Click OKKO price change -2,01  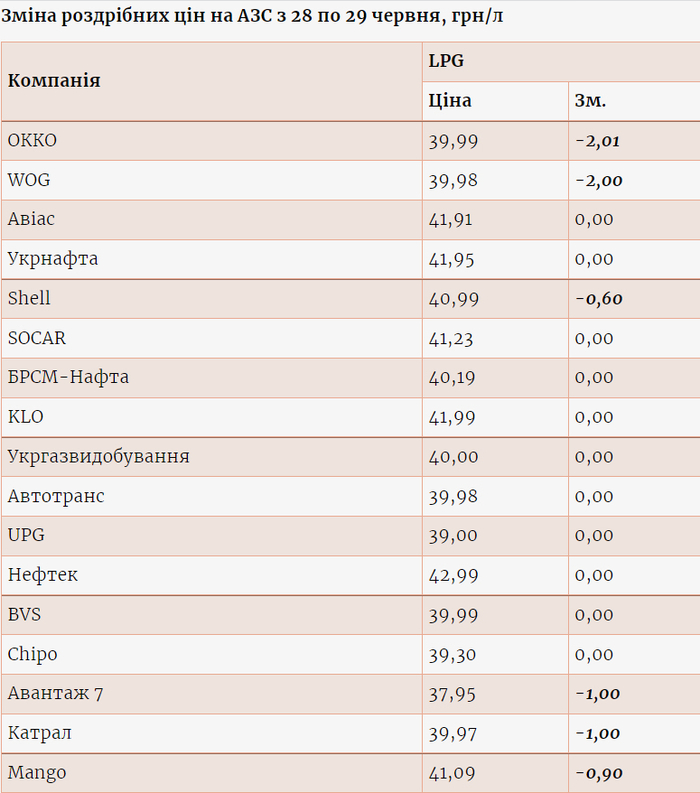pyautogui.click(x=598, y=141)
